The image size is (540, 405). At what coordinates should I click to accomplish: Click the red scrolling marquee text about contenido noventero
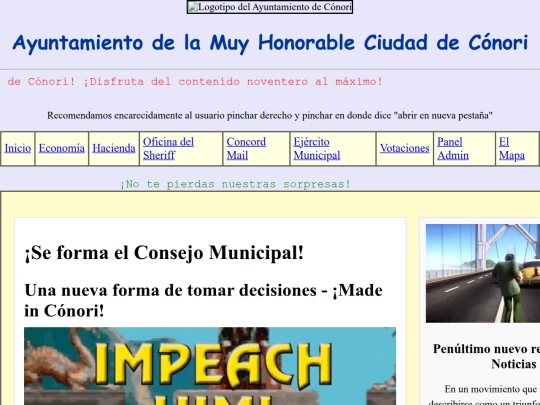(195, 82)
